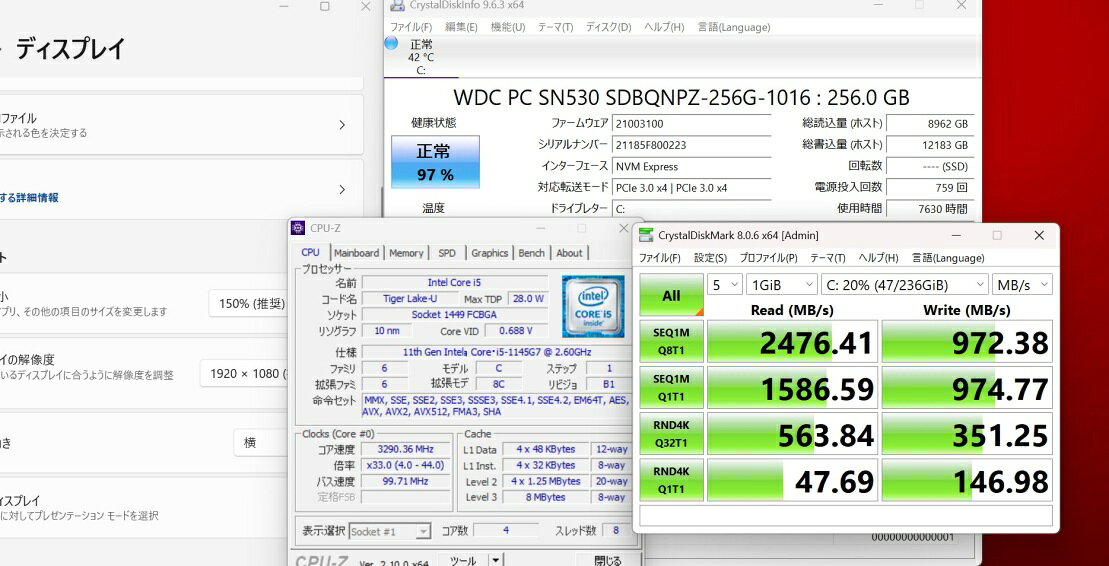Open the 1920 × 1080 display resolution dropdown
Image resolution: width=1109 pixels, height=566 pixels.
tap(245, 373)
